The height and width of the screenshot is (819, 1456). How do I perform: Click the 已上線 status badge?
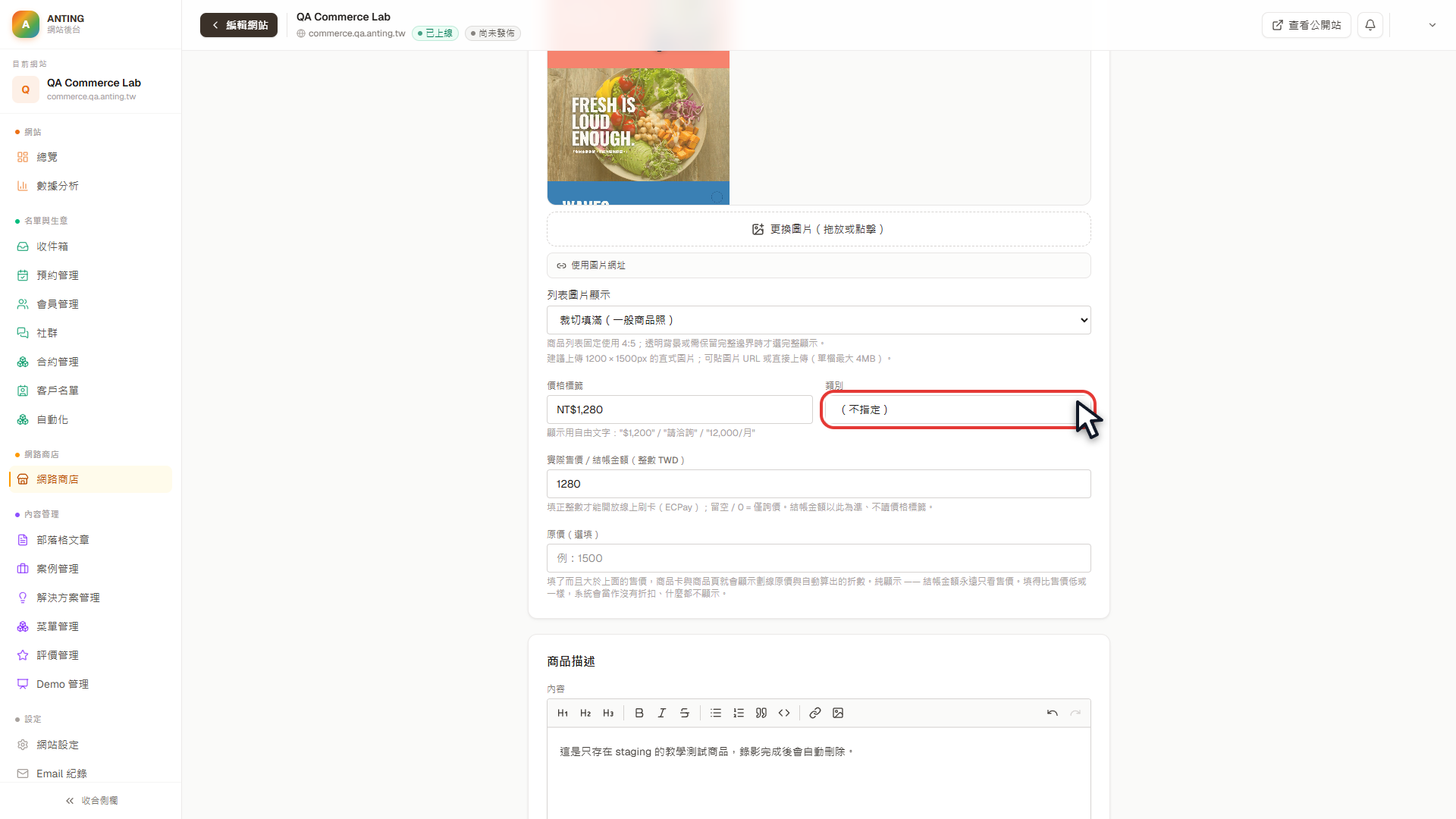click(x=435, y=33)
